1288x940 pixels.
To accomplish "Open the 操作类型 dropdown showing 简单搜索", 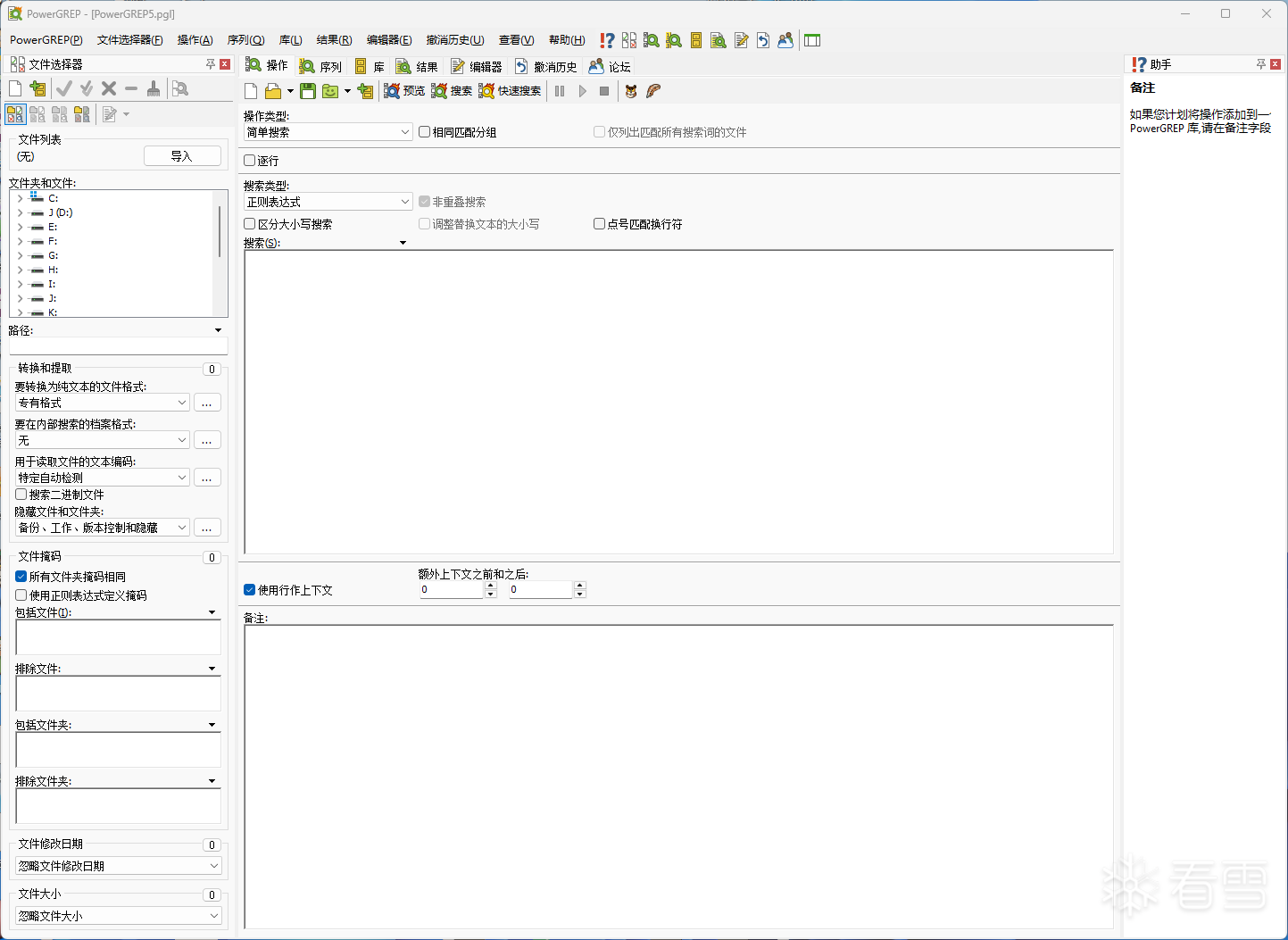I will [x=328, y=132].
